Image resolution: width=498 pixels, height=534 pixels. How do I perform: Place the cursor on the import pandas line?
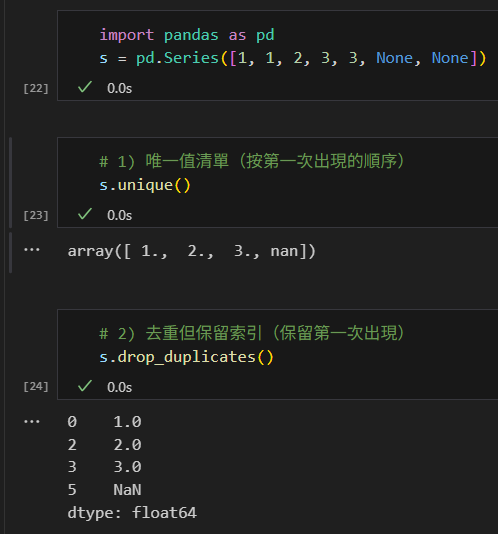(187, 35)
